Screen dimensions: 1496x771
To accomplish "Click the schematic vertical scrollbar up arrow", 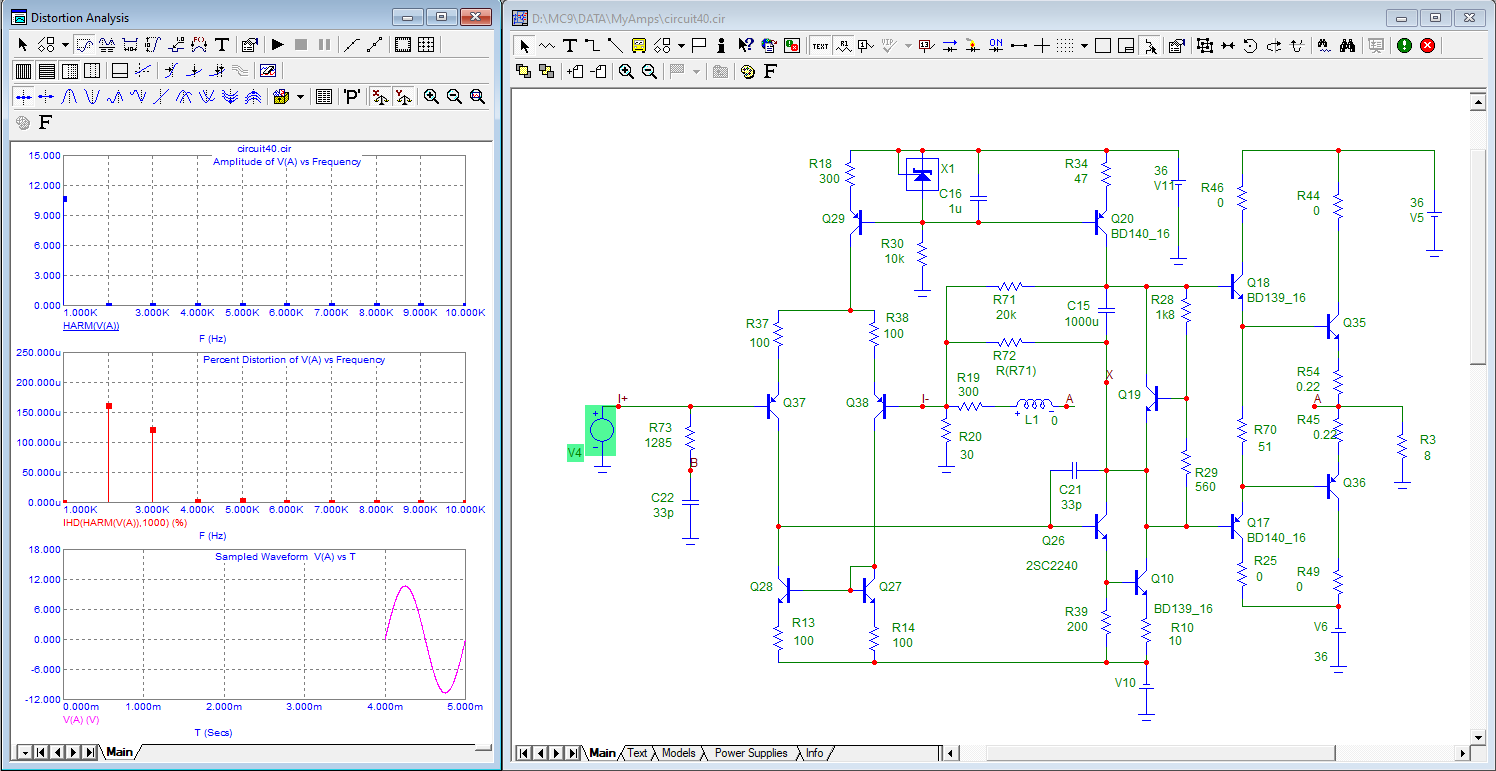I will [x=1478, y=101].
